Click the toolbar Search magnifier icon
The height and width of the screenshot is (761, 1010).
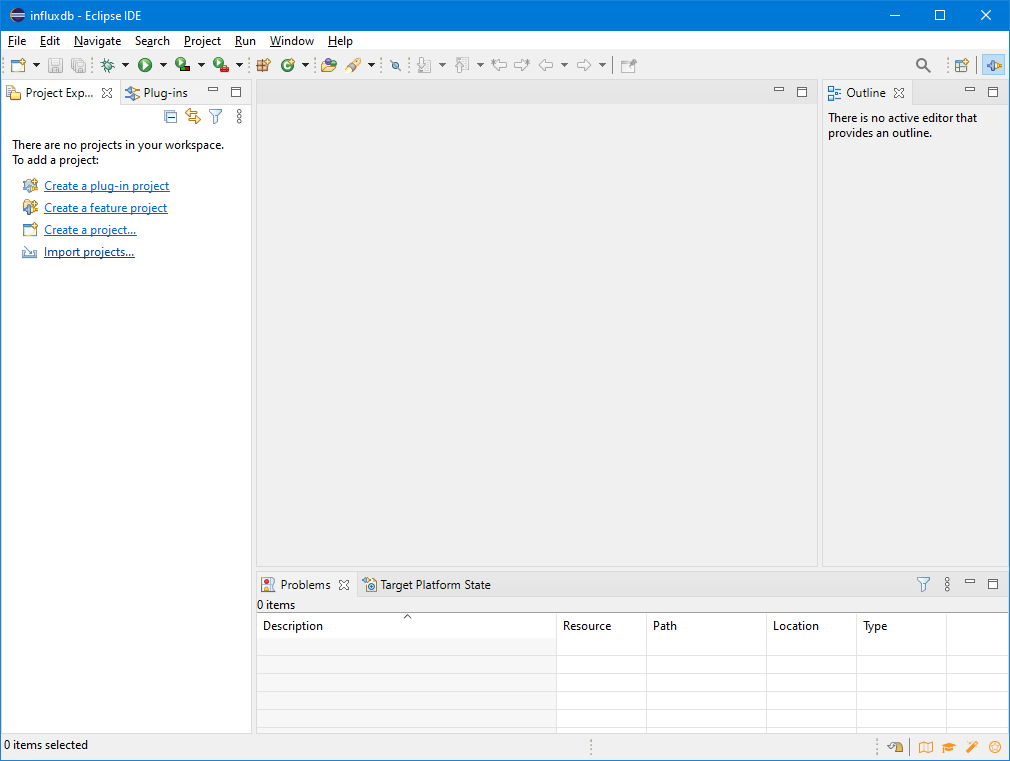point(923,65)
